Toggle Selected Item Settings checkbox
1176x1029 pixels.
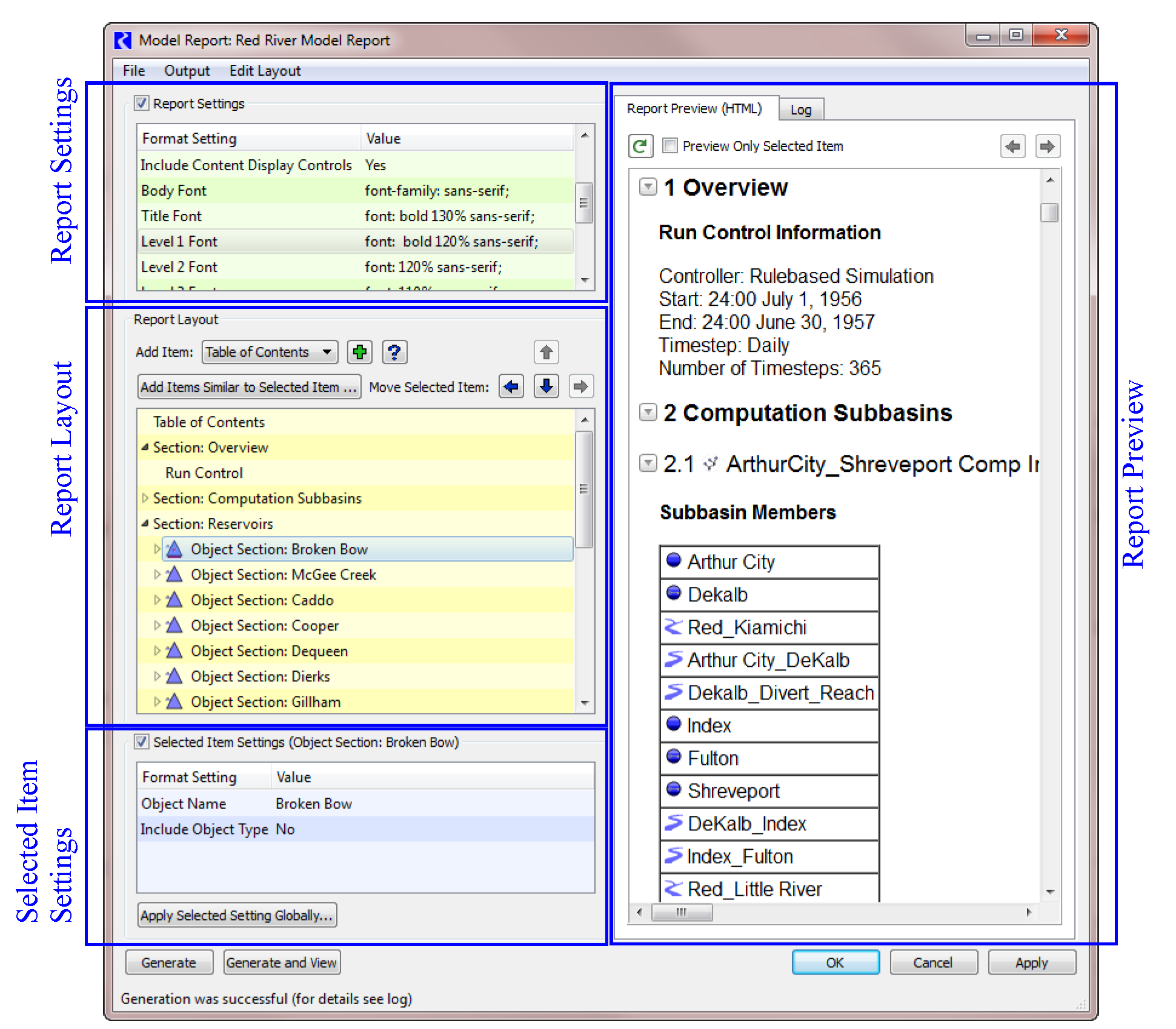[142, 742]
